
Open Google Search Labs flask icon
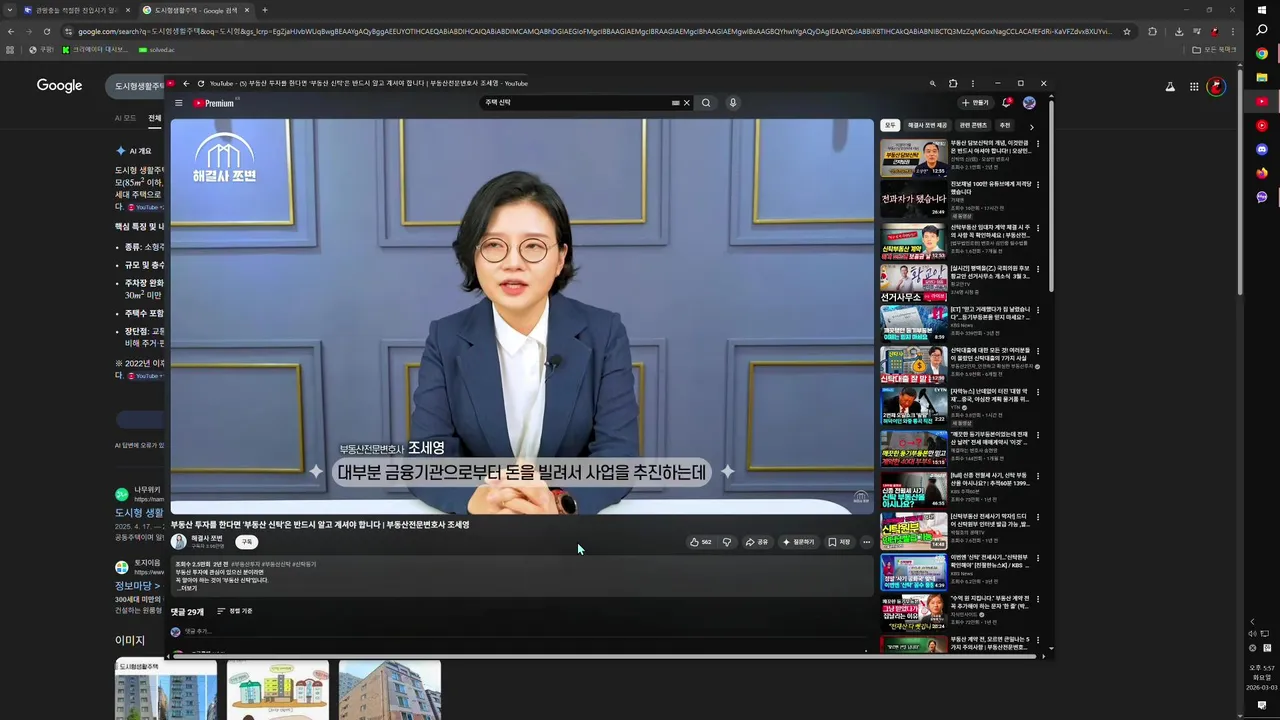[1170, 87]
